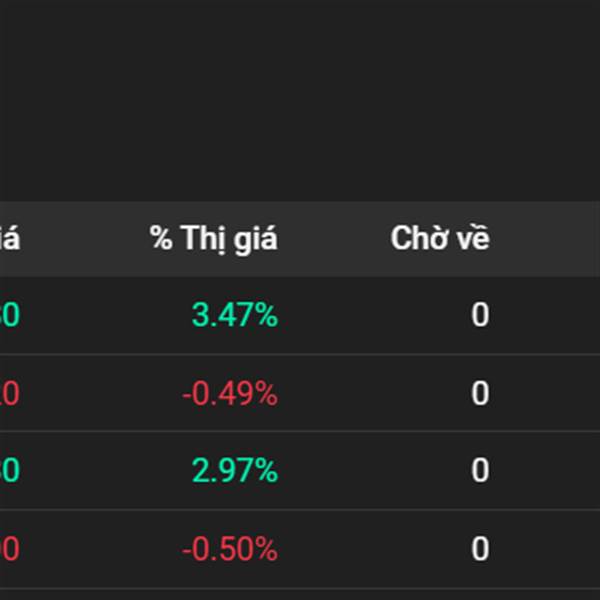This screenshot has height=600, width=600.
Task: Click the Chờ về column header
Action: pyautogui.click(x=440, y=239)
